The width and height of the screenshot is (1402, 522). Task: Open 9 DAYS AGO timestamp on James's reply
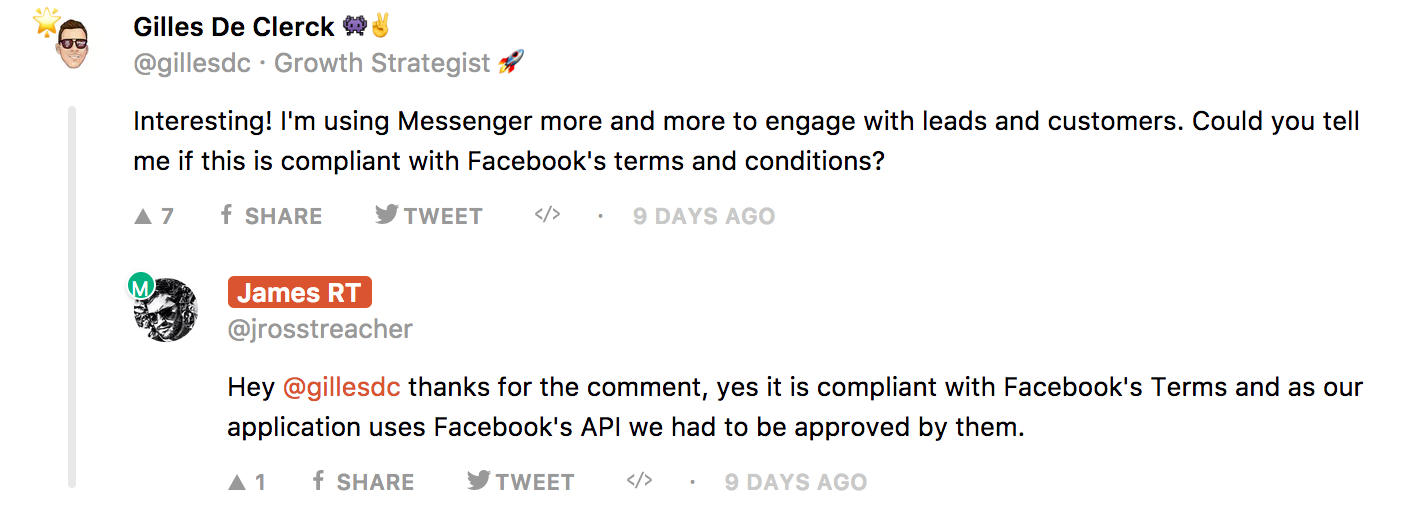click(796, 482)
